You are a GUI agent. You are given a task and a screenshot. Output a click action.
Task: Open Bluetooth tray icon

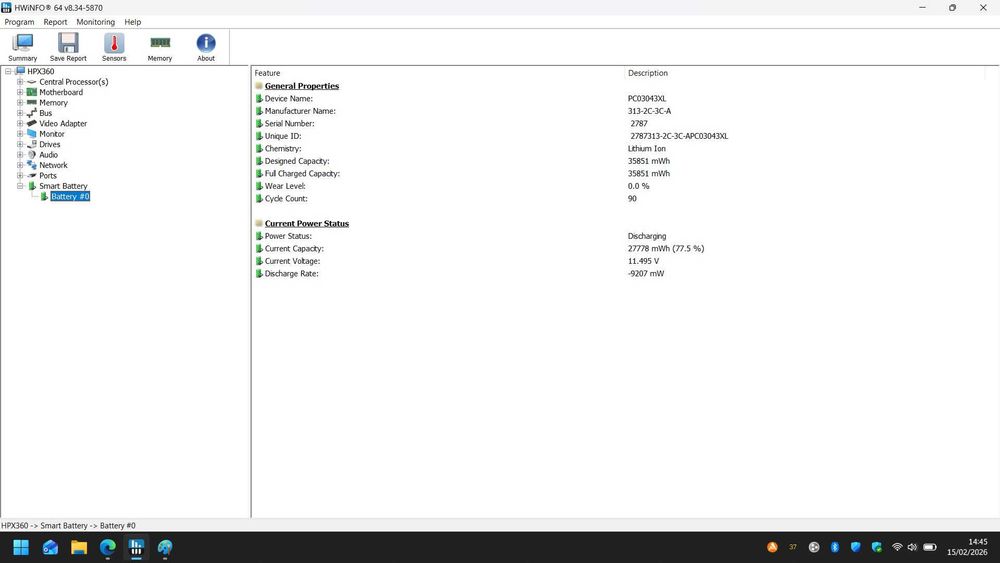click(835, 547)
